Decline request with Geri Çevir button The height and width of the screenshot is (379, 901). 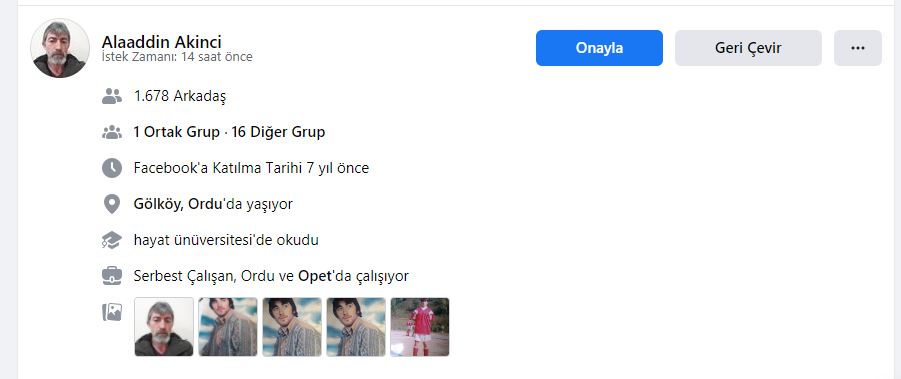click(748, 48)
